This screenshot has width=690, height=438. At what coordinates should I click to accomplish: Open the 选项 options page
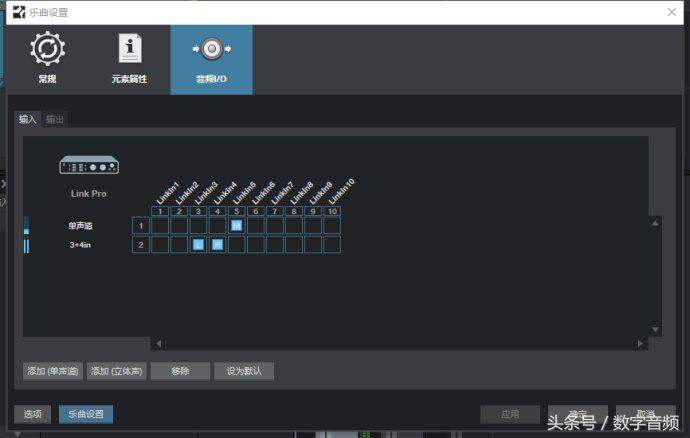(x=33, y=414)
